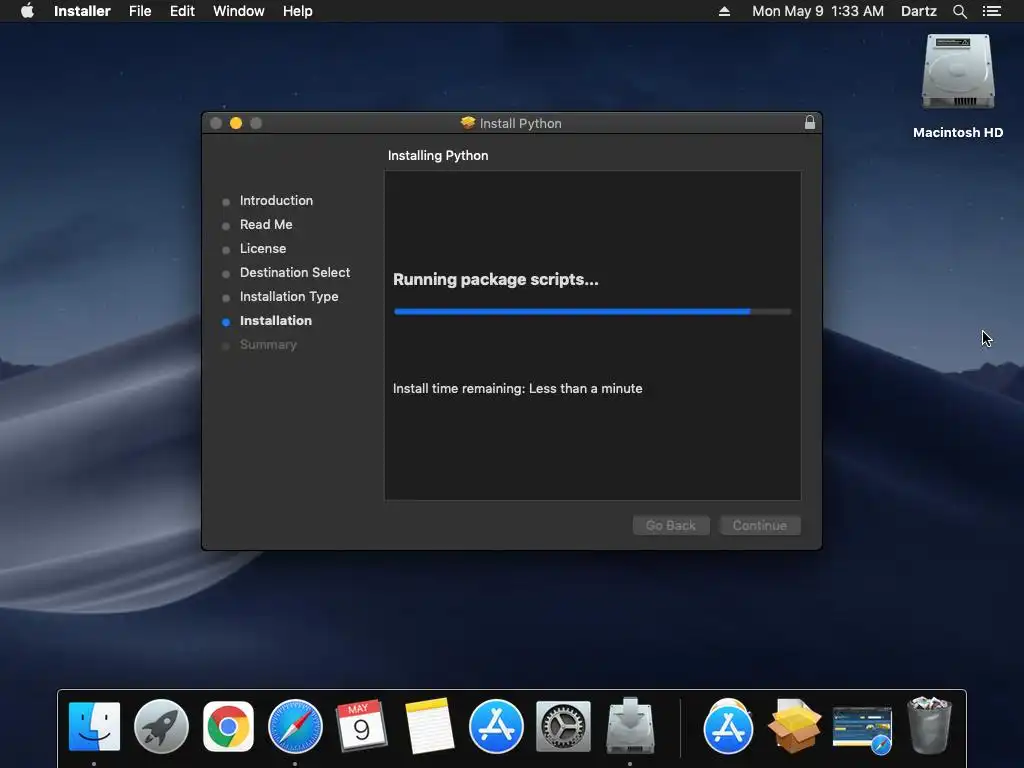1024x768 pixels.
Task: Click the 'Running package scripts...' text
Action: 496,280
